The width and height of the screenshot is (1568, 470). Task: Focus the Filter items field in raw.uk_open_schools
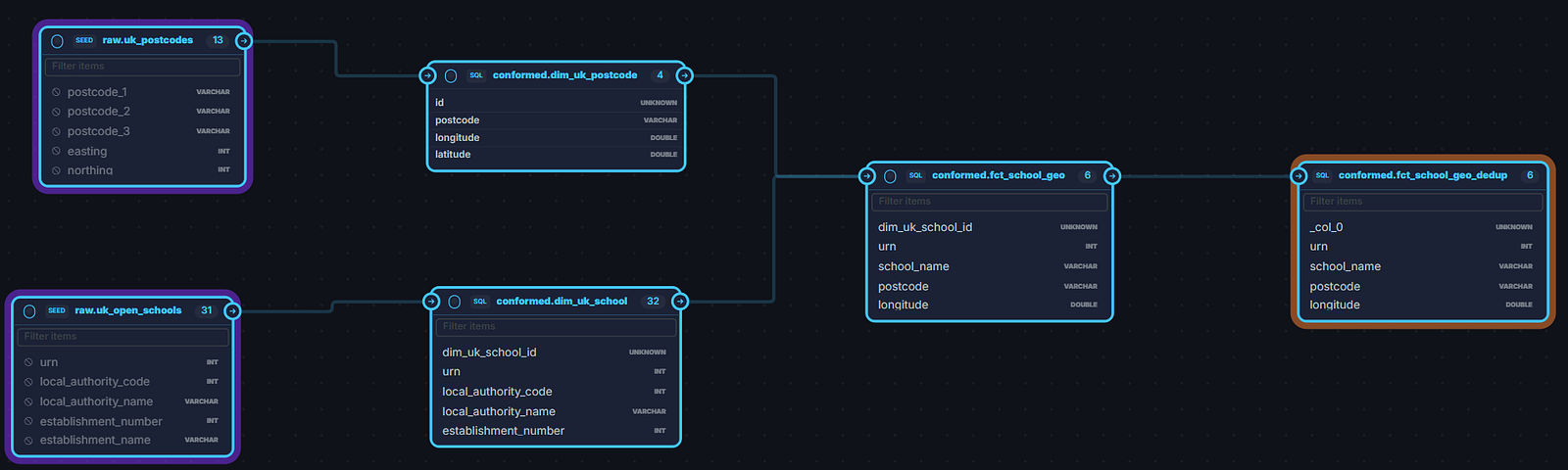click(x=123, y=337)
